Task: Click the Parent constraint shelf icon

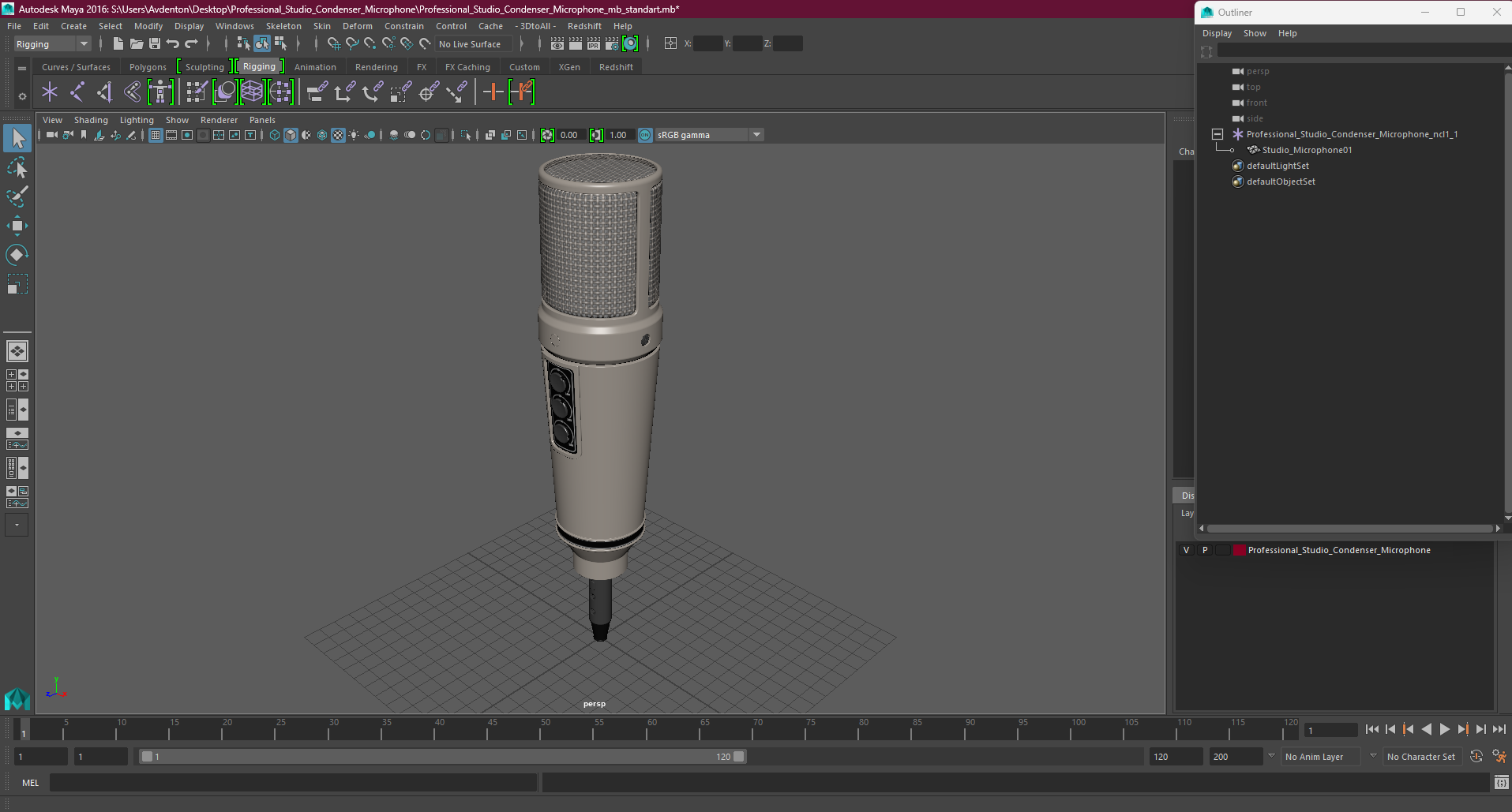Action: [317, 92]
